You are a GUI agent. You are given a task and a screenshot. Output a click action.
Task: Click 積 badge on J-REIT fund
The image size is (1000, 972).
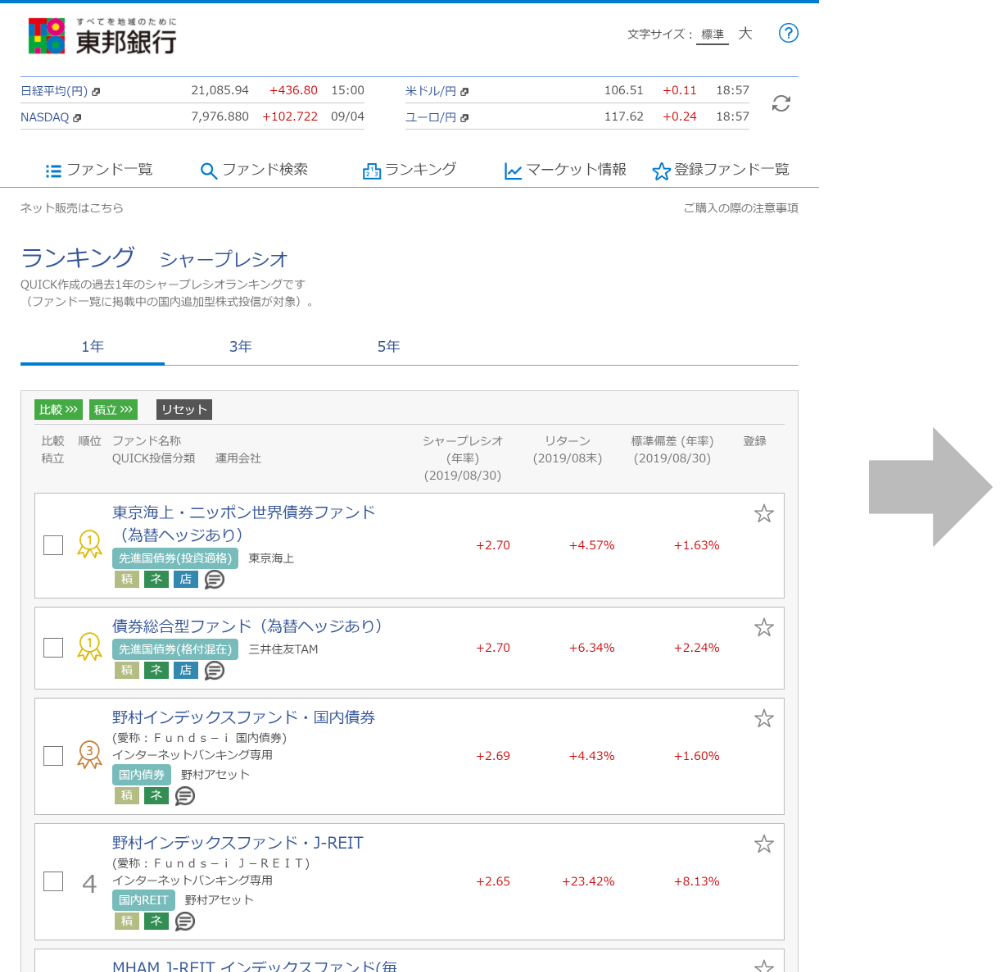127,921
